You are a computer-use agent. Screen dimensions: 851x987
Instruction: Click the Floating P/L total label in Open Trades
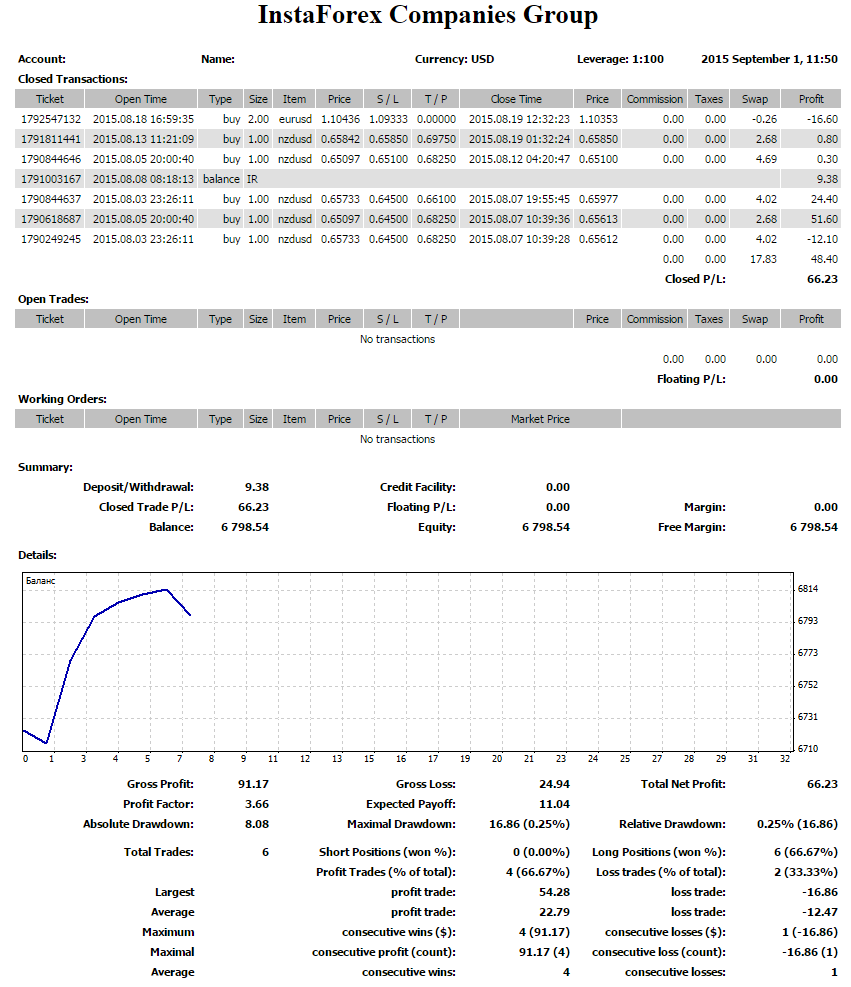coord(691,380)
